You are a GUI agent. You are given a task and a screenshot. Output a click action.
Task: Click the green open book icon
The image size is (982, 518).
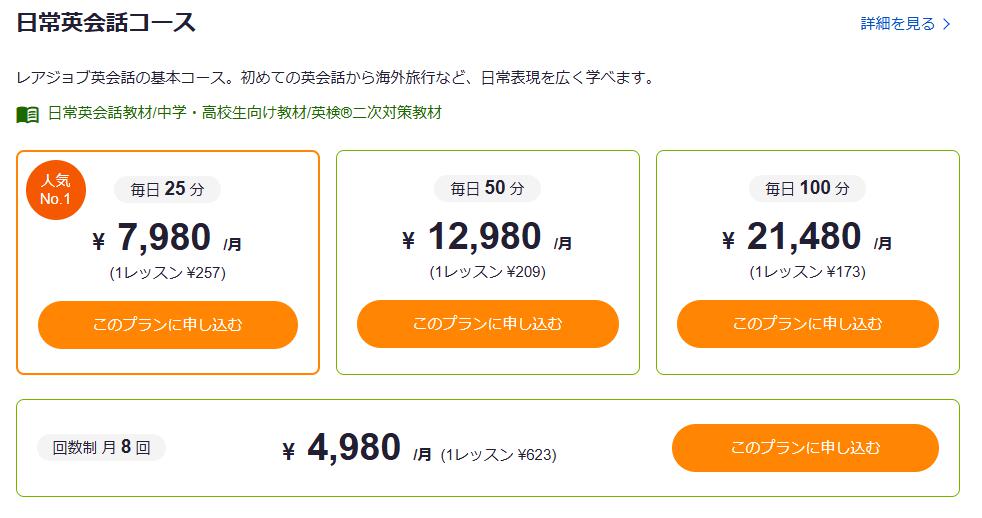click(x=28, y=114)
